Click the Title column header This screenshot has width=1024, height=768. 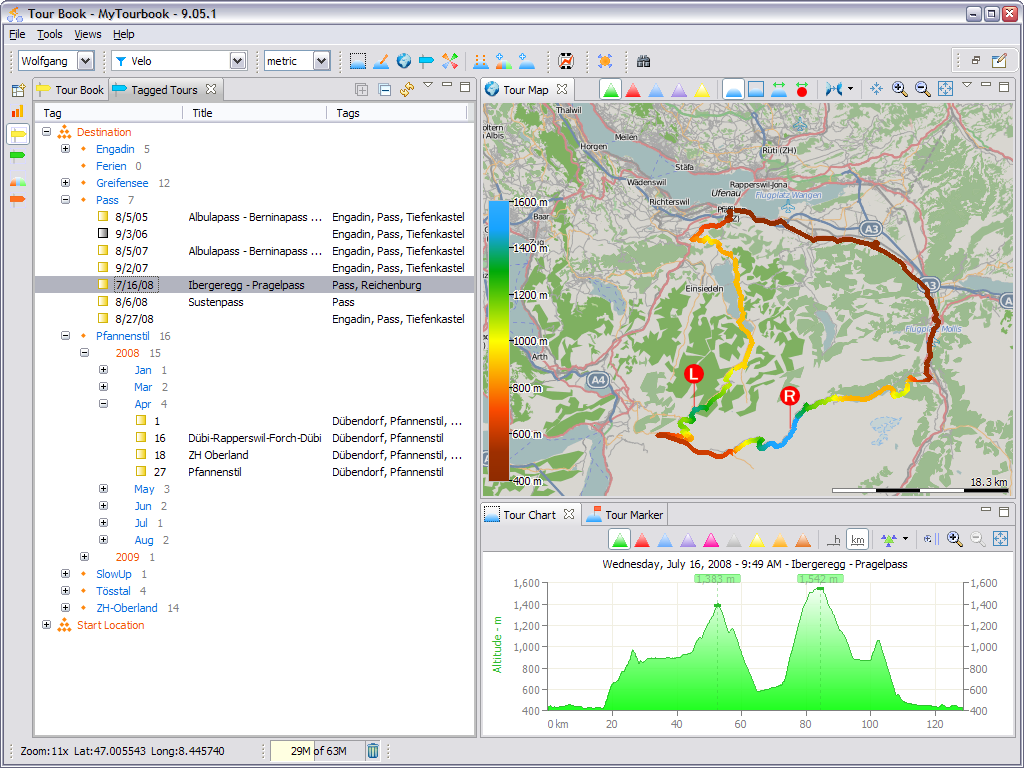255,113
